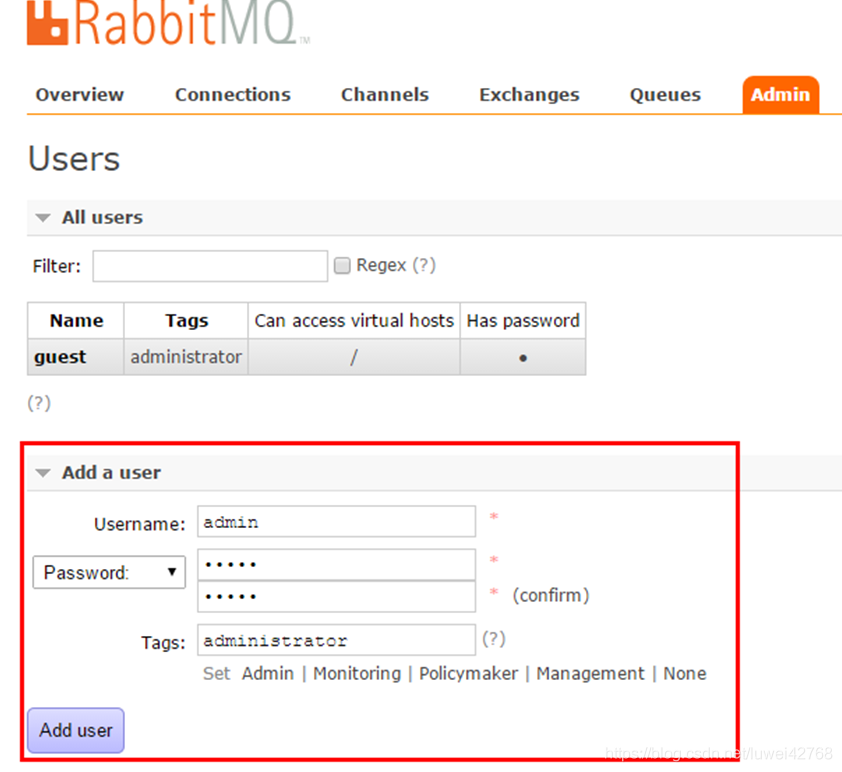Click the Can access virtual hosts header
This screenshot has height=772, width=842.
(354, 321)
